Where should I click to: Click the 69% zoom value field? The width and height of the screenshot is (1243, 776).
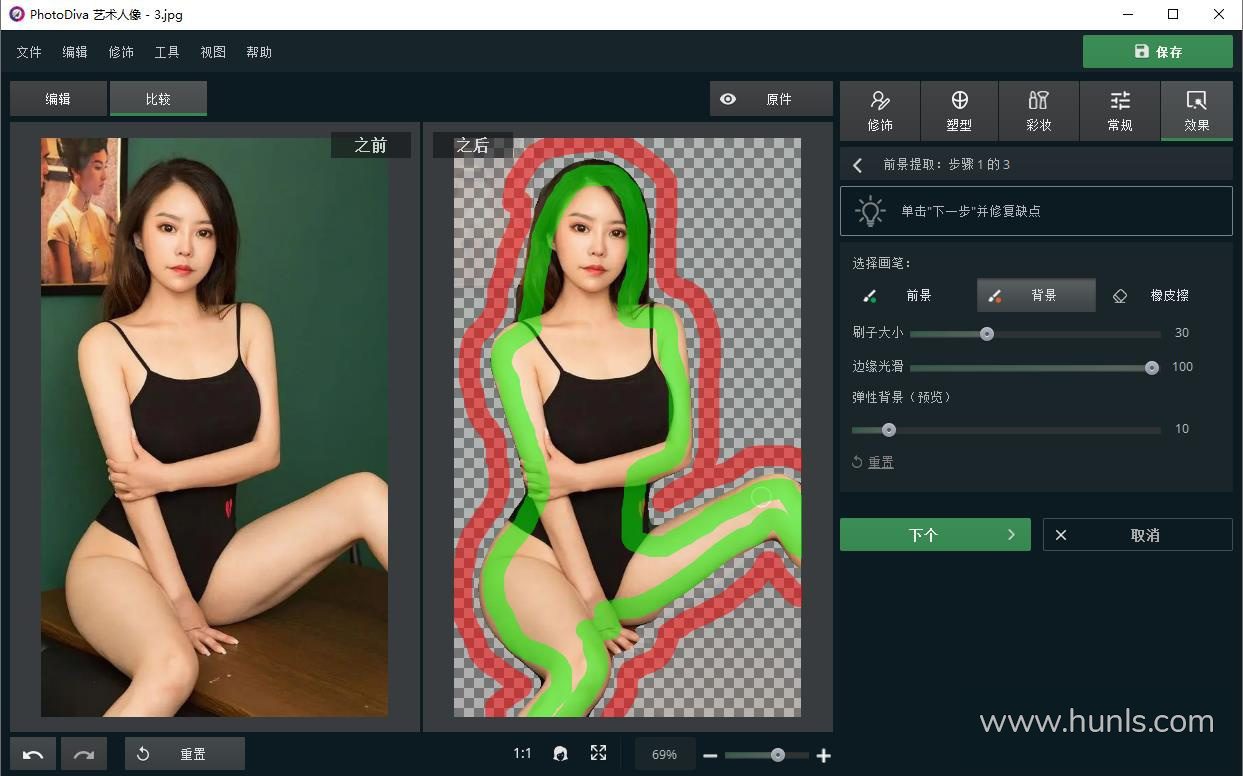[x=664, y=755]
